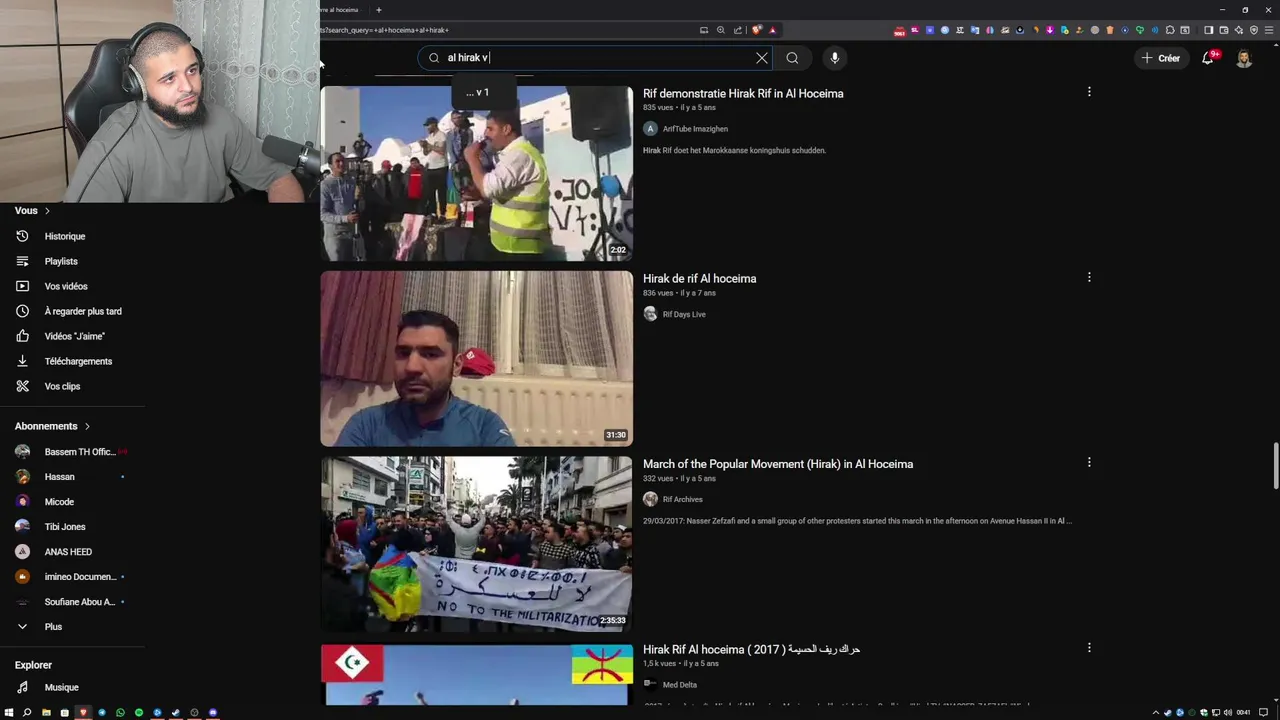The image size is (1280, 720).
Task: Open options menu for Hirak de rif video
Action: click(1089, 277)
